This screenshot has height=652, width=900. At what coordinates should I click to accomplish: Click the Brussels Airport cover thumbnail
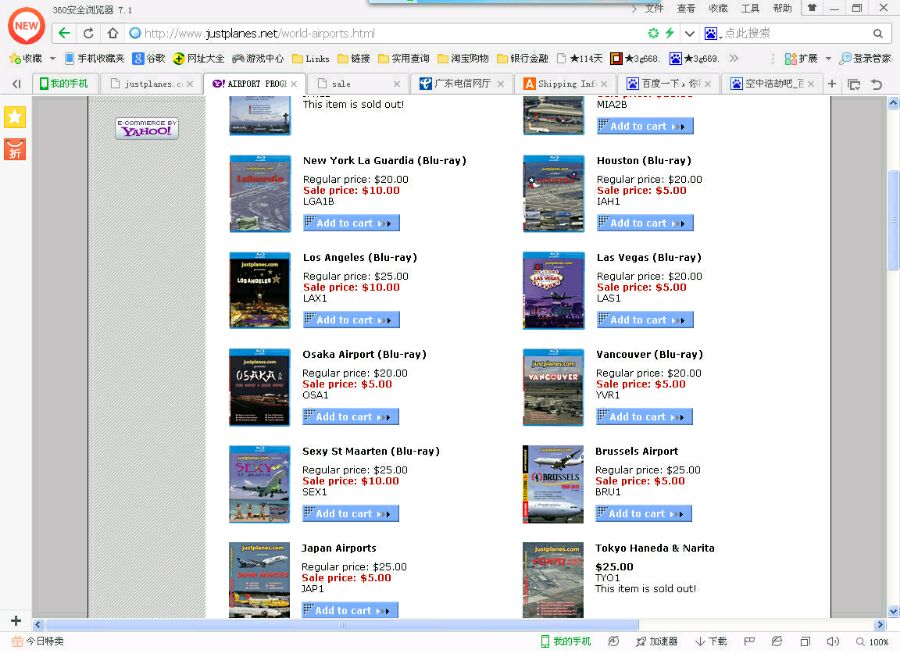[553, 484]
